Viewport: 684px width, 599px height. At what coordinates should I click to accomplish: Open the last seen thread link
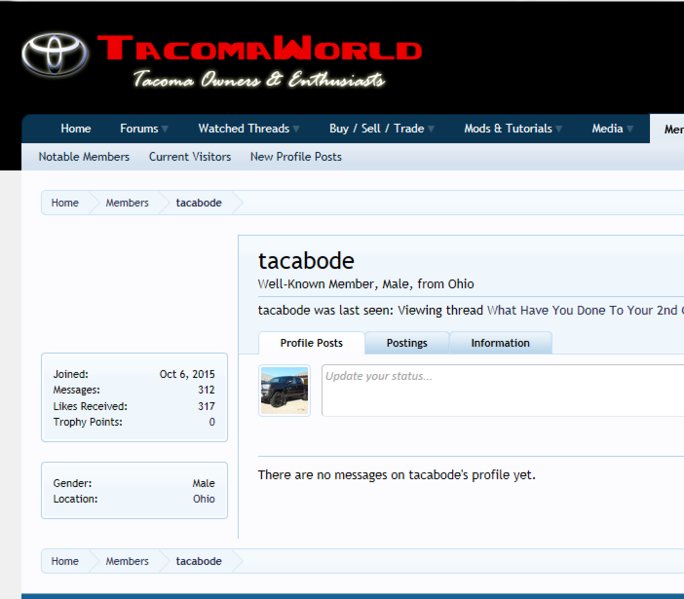click(585, 311)
